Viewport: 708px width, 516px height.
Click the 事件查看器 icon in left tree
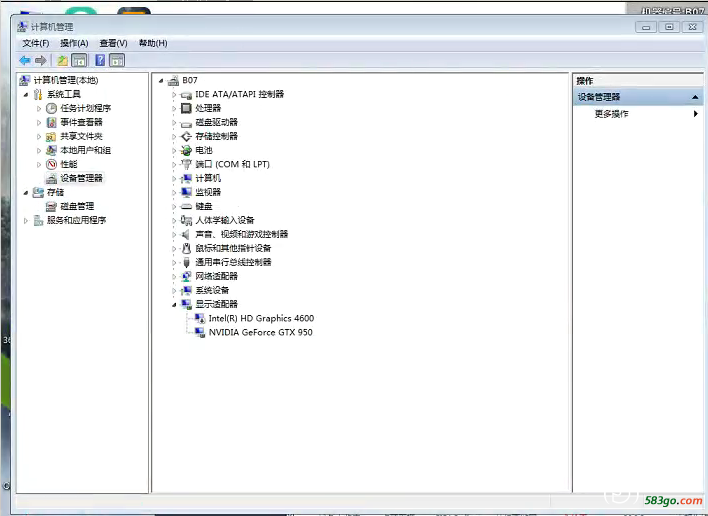pyautogui.click(x=51, y=122)
